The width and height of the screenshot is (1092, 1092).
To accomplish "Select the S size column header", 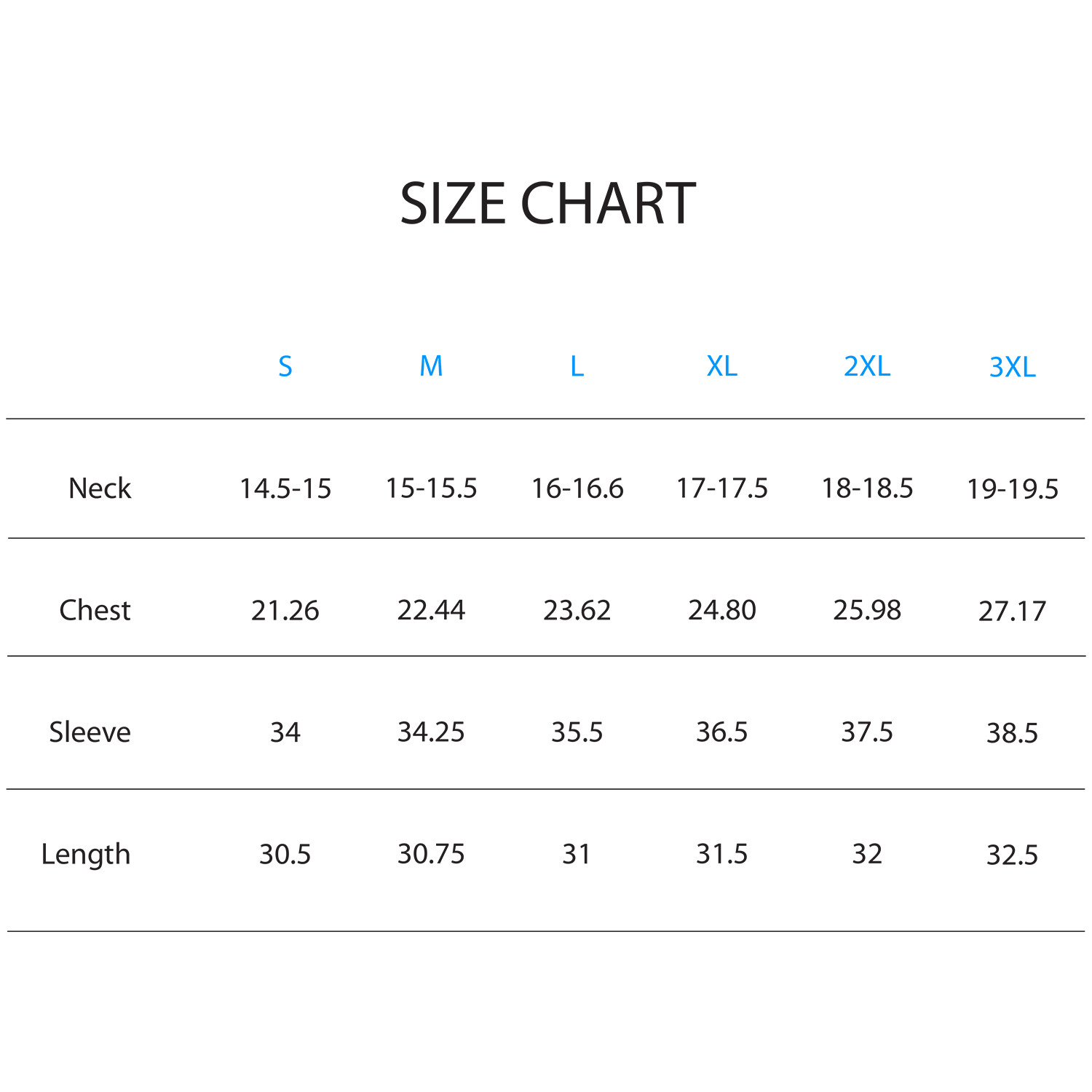I will 285,366.
